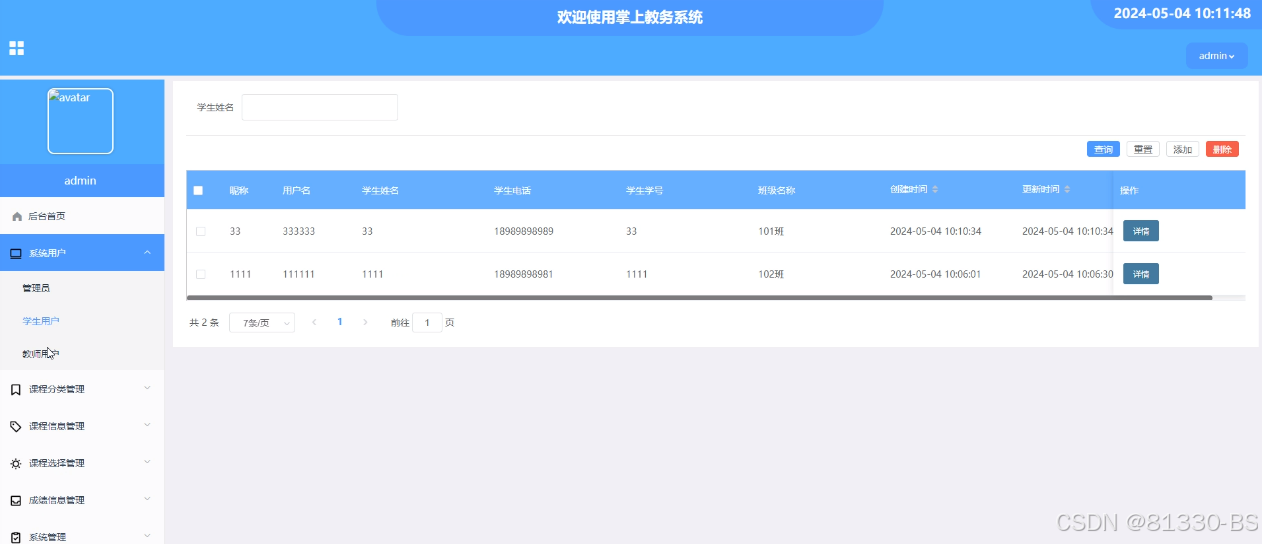The width and height of the screenshot is (1262, 544).
Task: Click the previous page arrow in pagination
Action: tap(314, 322)
